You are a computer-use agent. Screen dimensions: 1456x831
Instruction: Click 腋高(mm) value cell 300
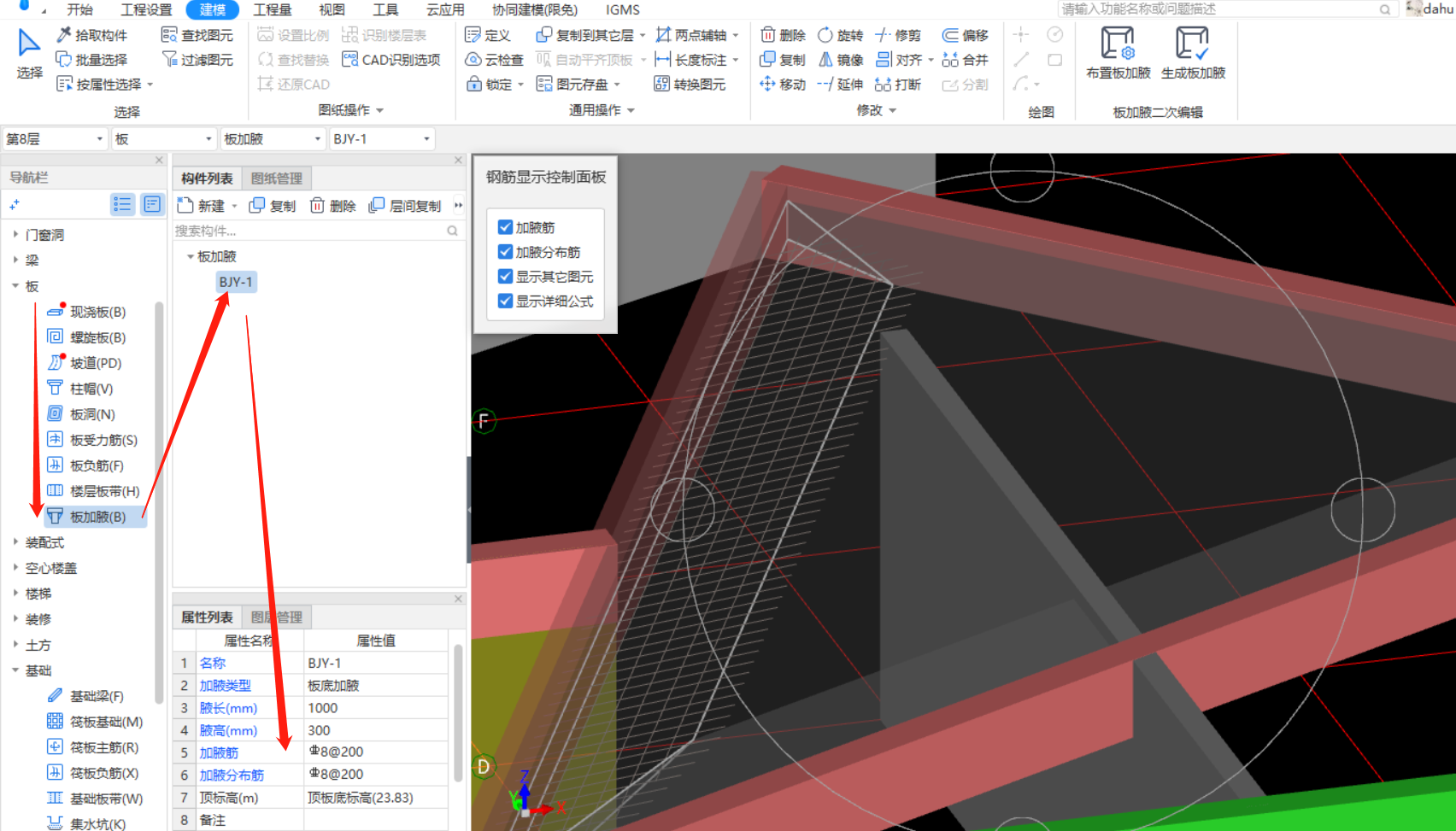pos(376,730)
